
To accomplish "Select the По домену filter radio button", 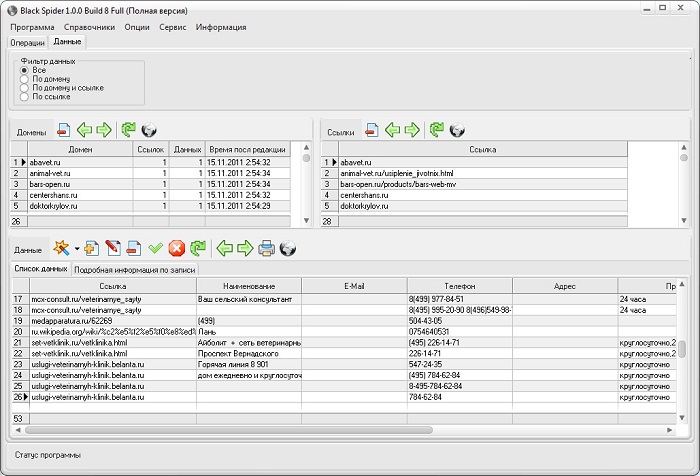I will pyautogui.click(x=24, y=79).
